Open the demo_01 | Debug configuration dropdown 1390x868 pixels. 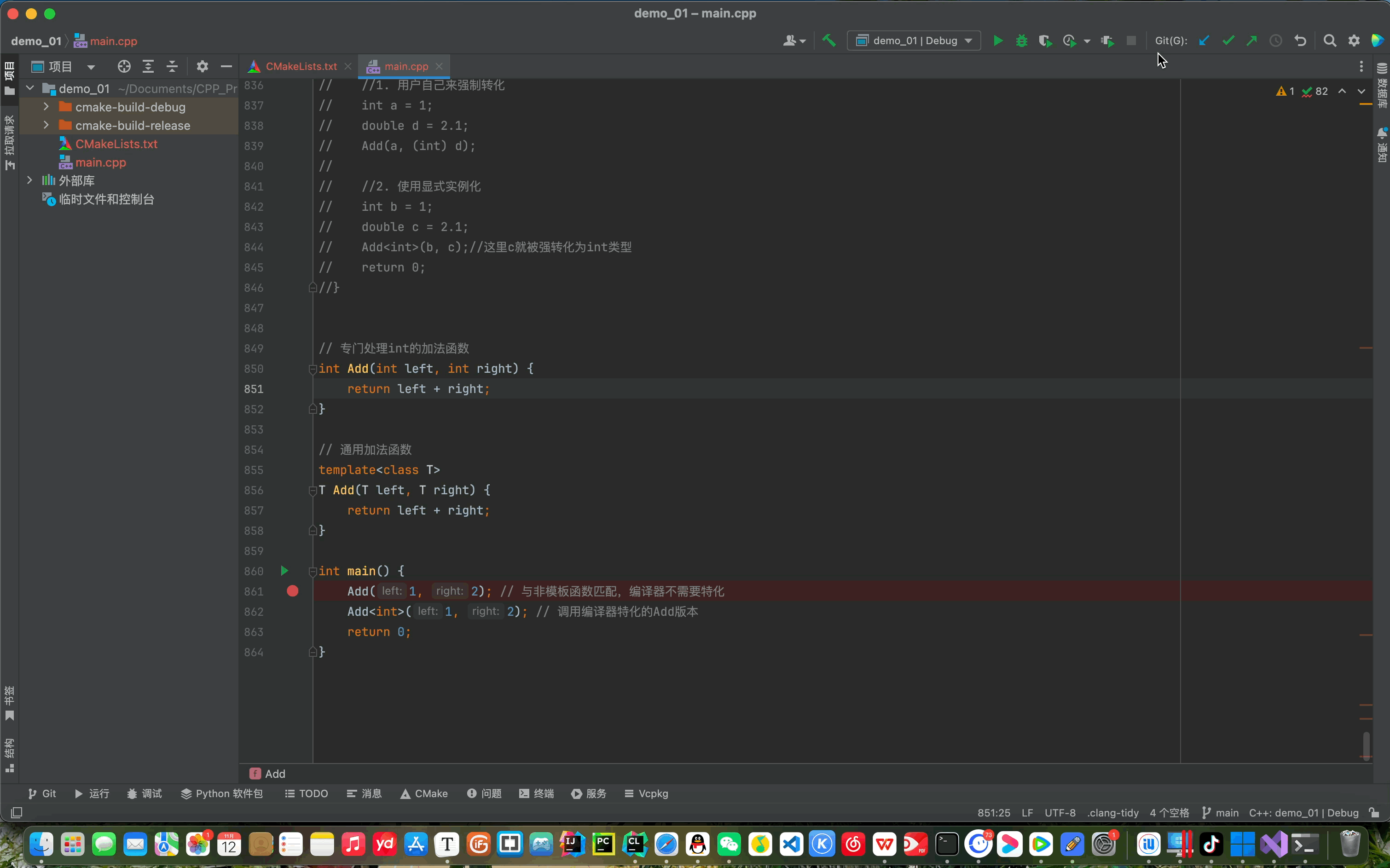[914, 41]
